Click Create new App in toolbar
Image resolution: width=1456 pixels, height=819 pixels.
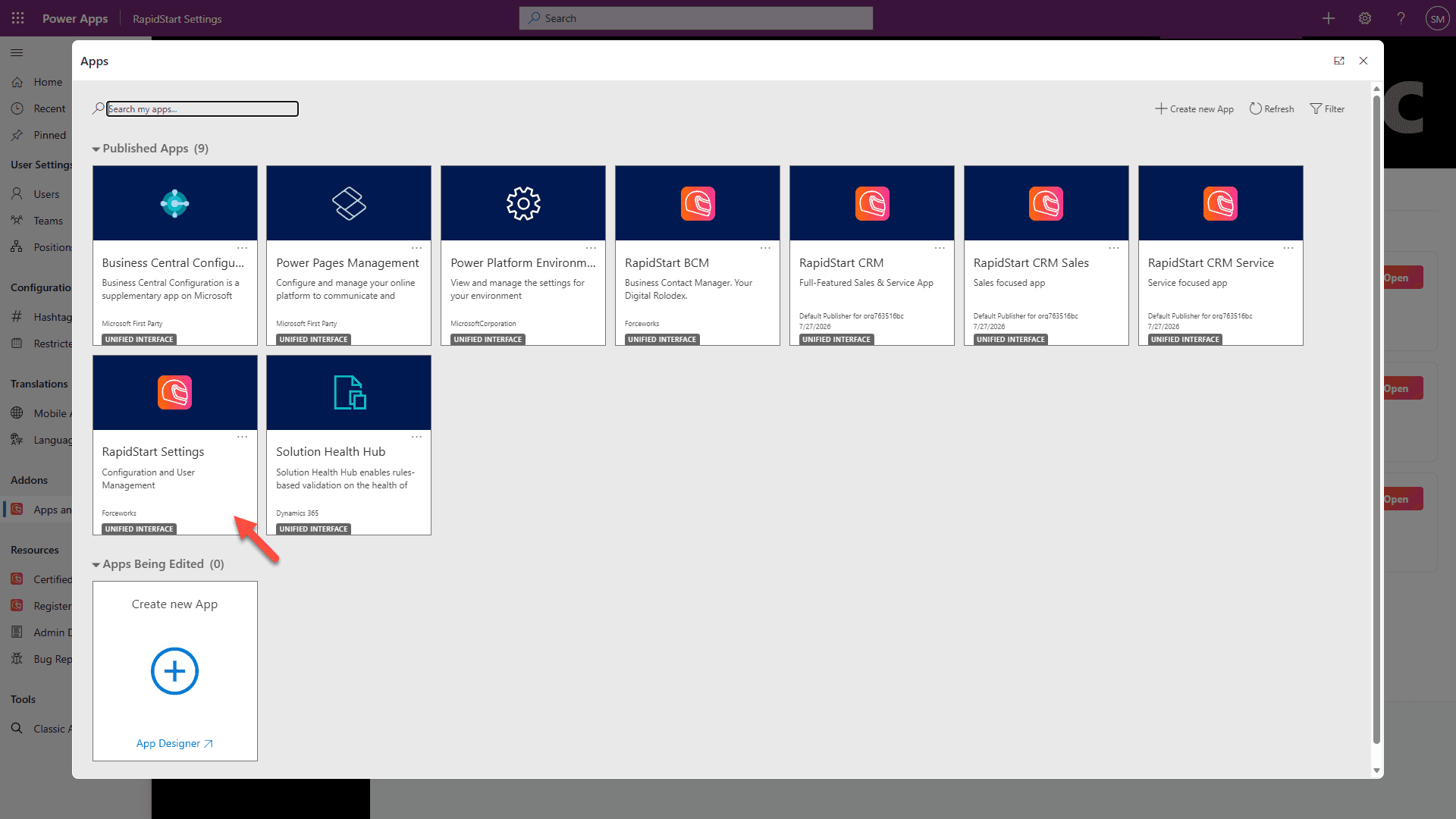[x=1194, y=109]
